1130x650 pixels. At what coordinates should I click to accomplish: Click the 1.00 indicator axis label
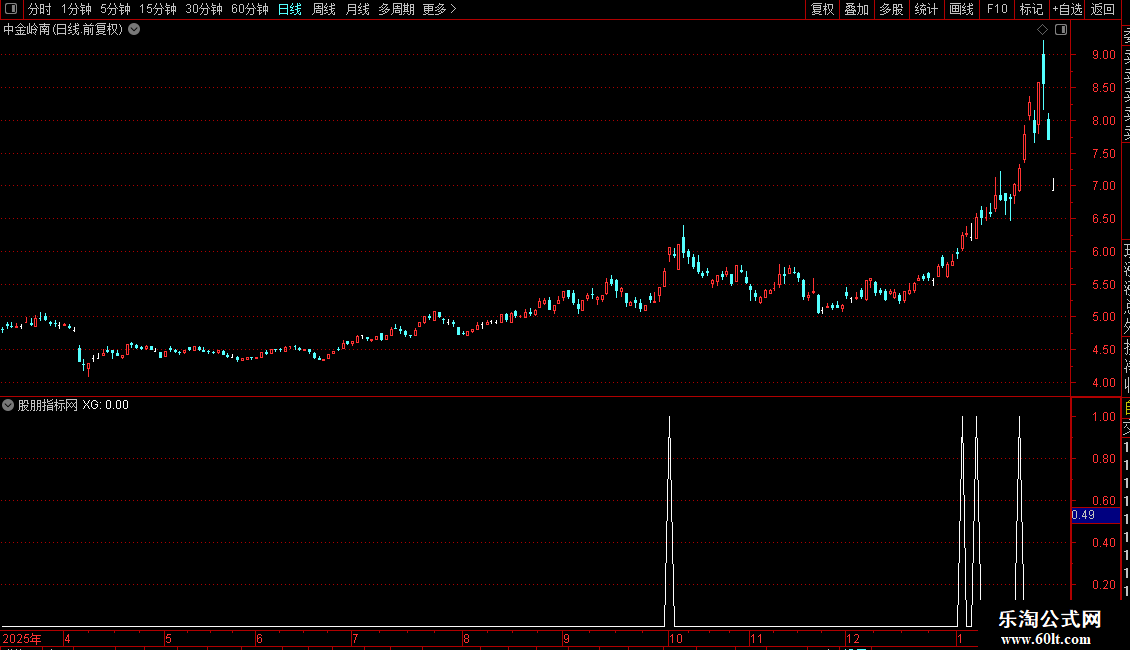click(x=1103, y=417)
